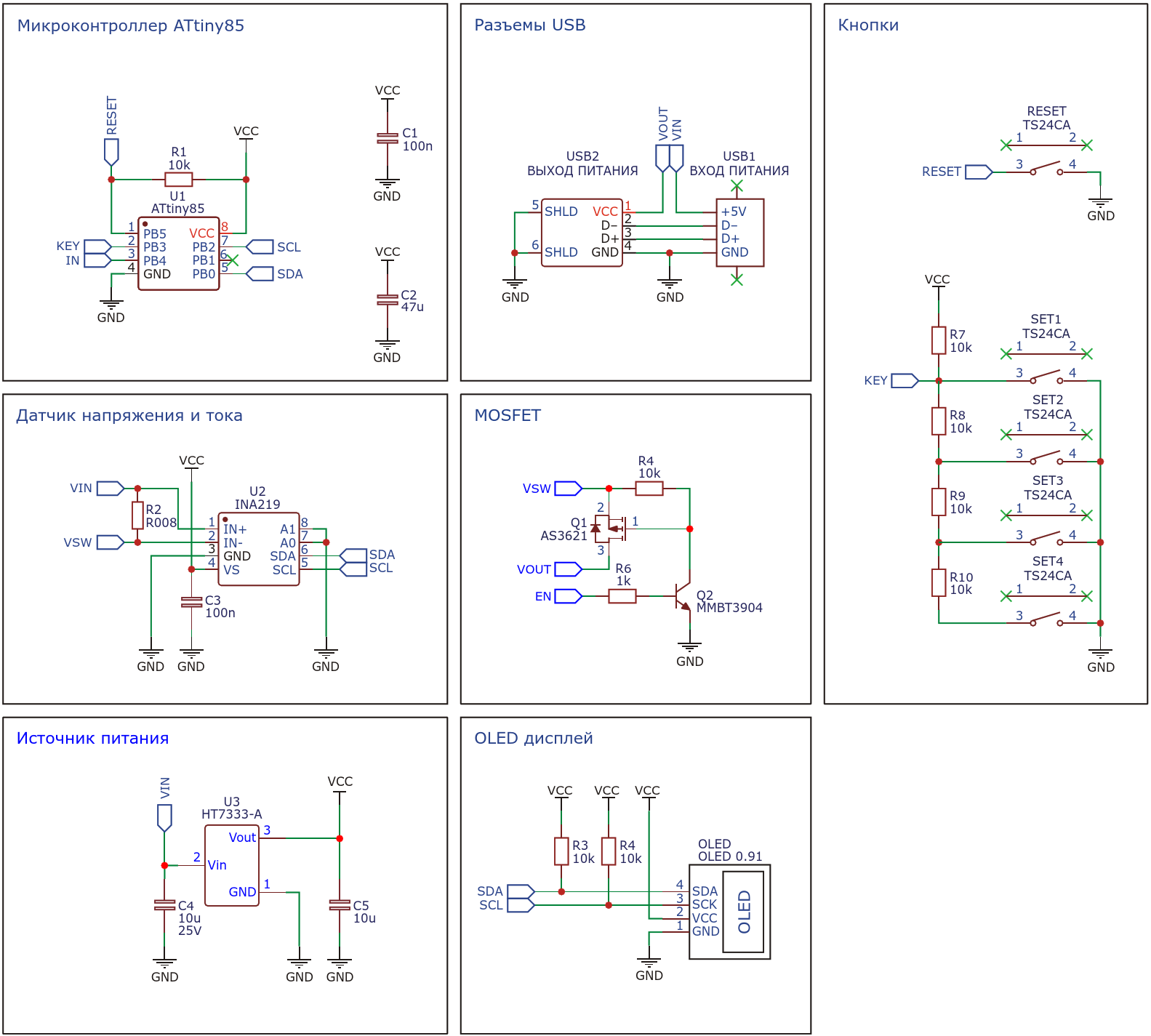Select the ATtiny85 U1 microcontroller symbol
This screenshot has height=1036, width=1151.
pos(178,254)
